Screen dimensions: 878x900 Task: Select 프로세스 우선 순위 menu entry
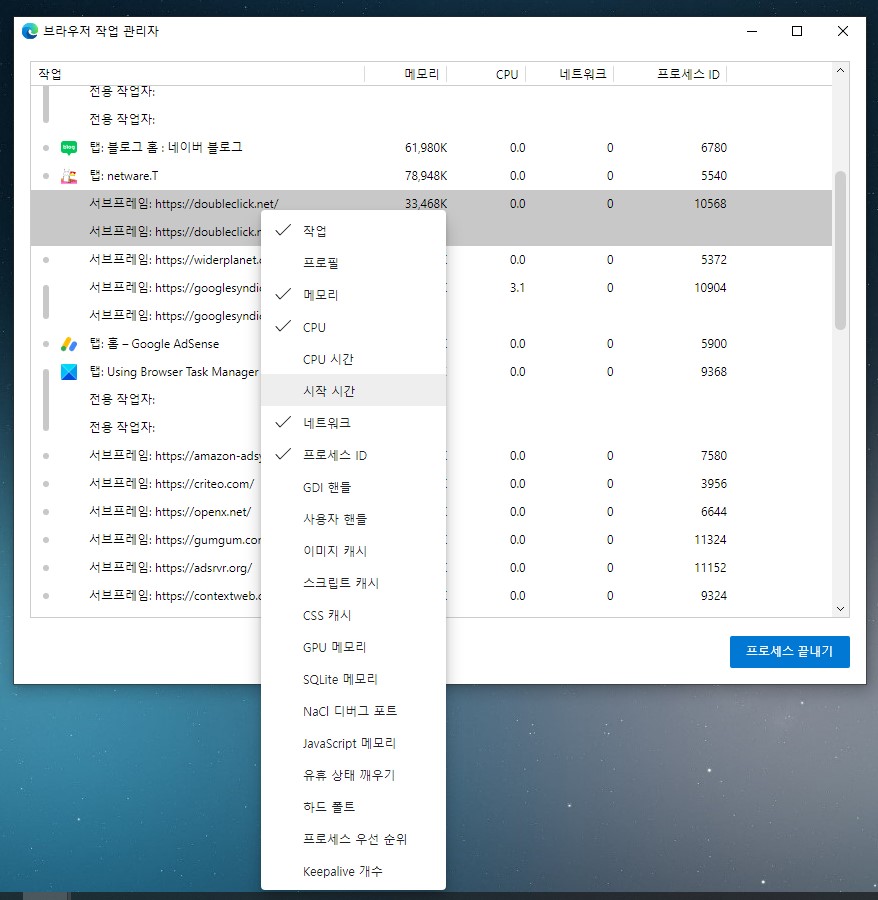point(353,839)
